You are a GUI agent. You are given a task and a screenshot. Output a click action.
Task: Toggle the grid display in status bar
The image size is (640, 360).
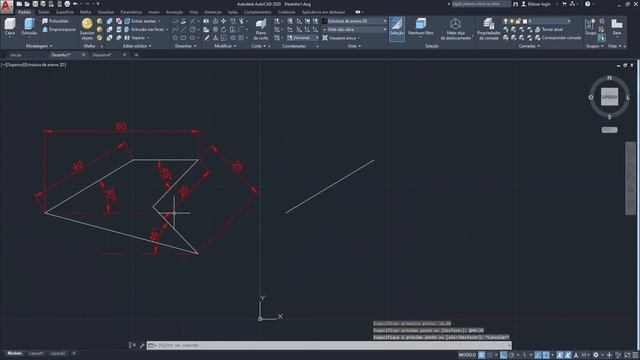482,355
